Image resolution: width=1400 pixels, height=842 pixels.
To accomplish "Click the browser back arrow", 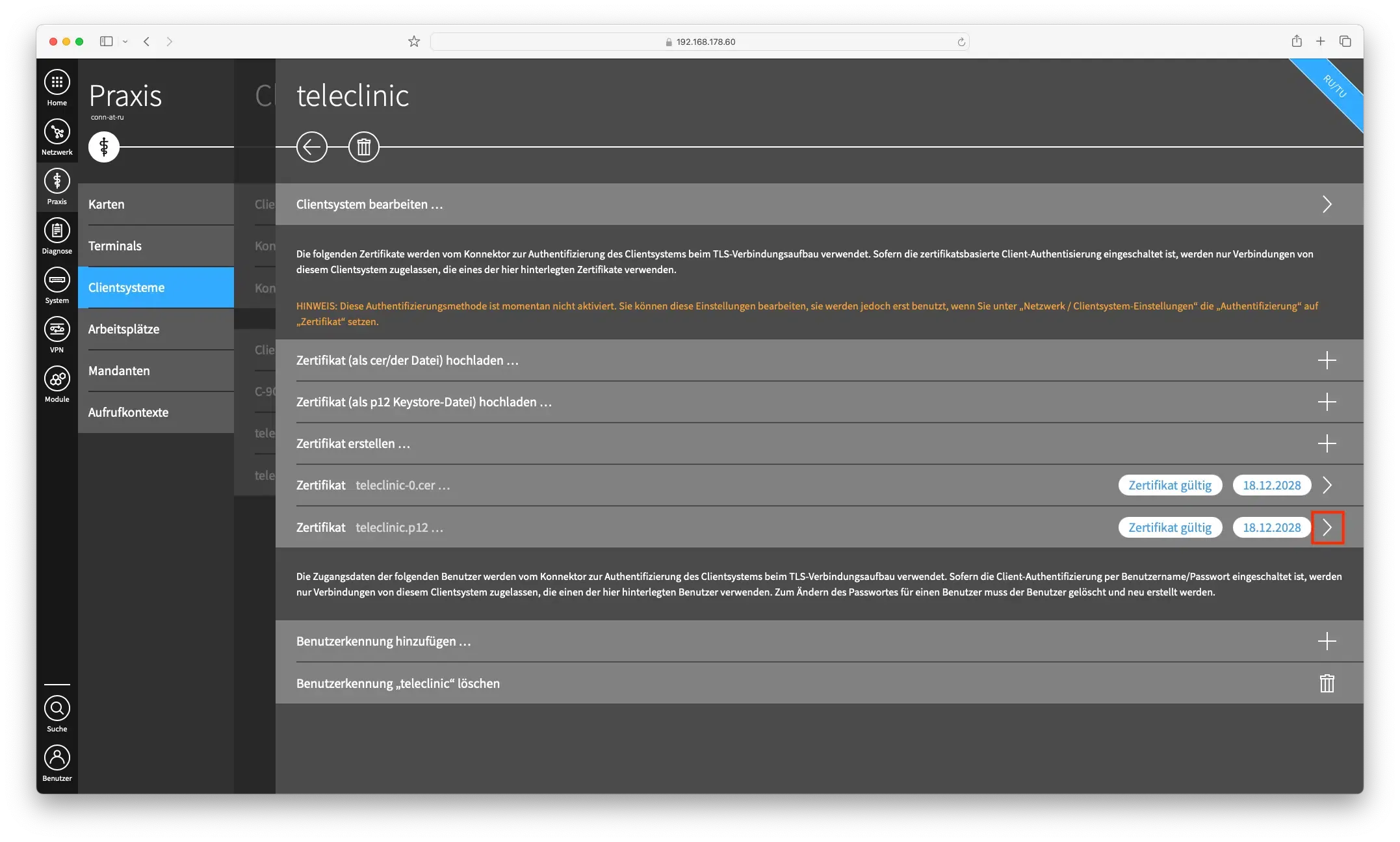I will [x=147, y=41].
